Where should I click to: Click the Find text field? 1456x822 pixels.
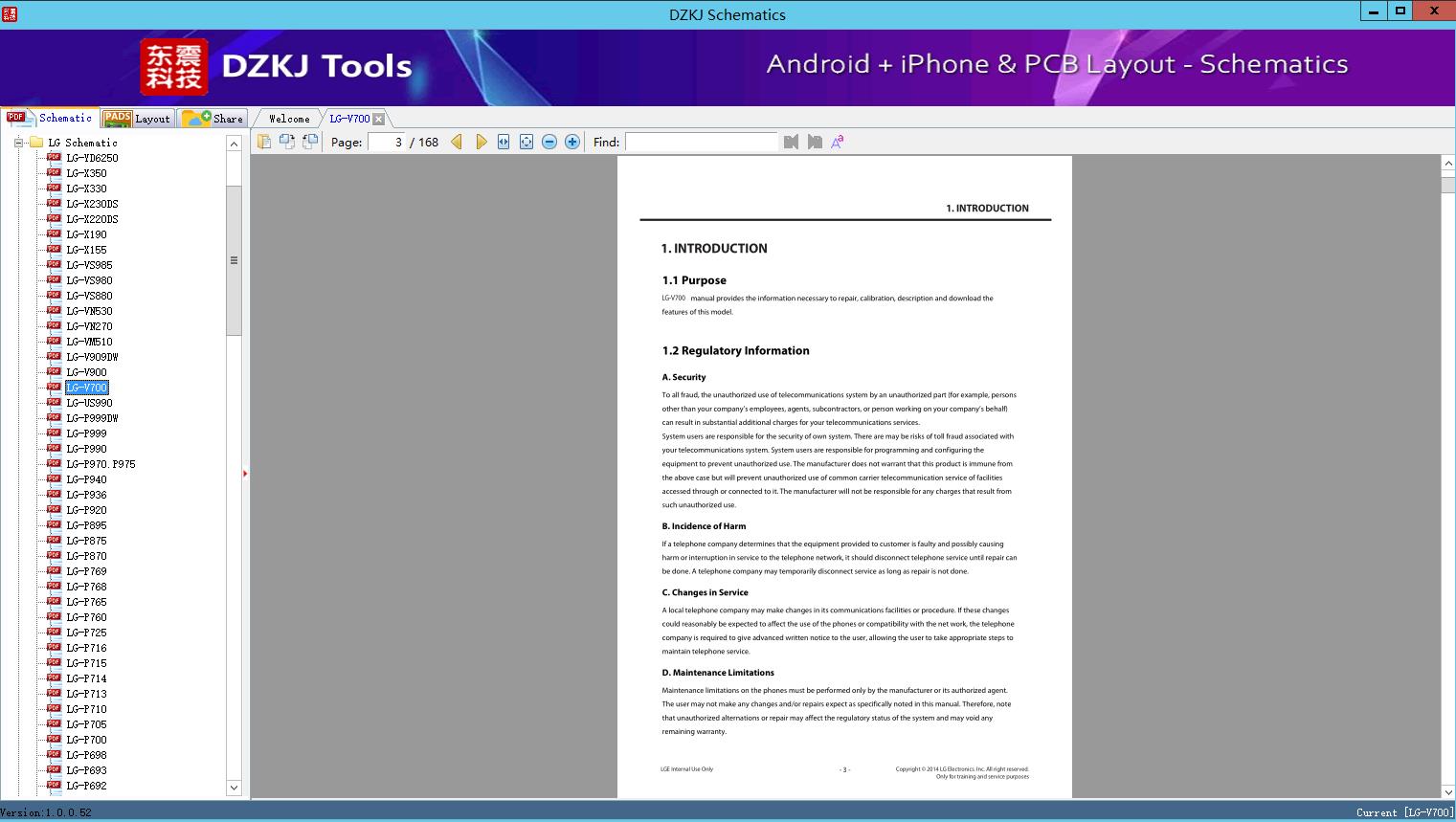pyautogui.click(x=702, y=142)
